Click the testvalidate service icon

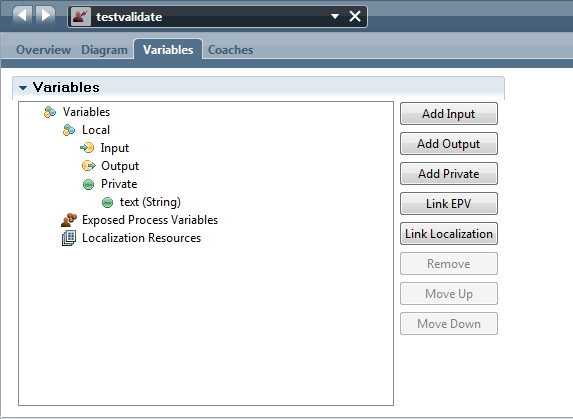(81, 16)
